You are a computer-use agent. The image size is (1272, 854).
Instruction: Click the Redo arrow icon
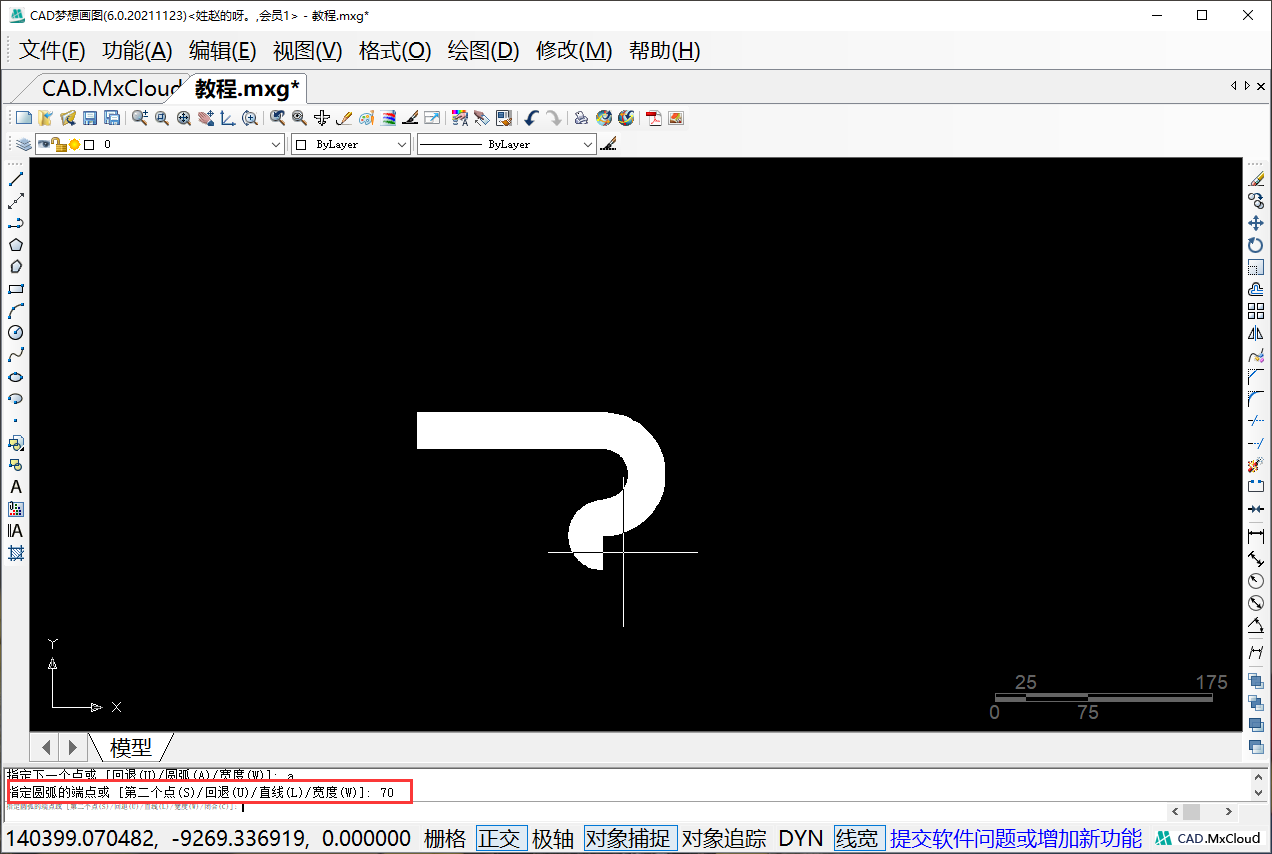tap(553, 118)
